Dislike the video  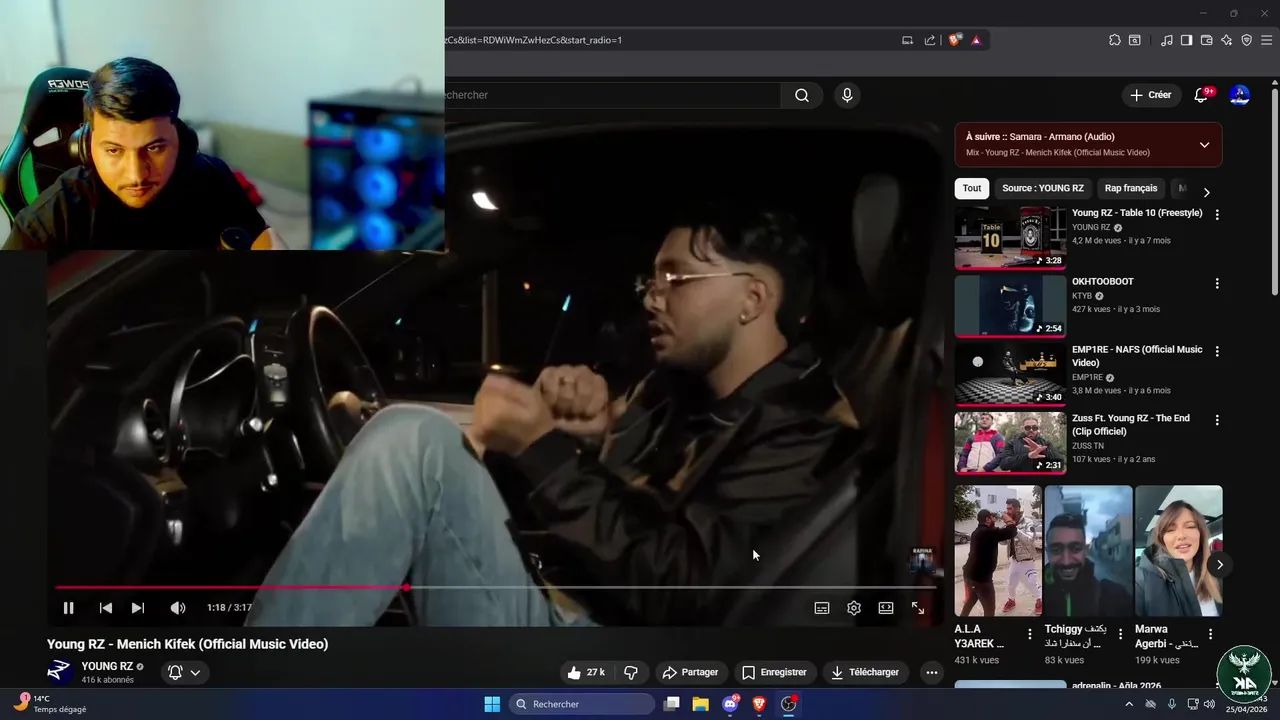click(x=631, y=672)
